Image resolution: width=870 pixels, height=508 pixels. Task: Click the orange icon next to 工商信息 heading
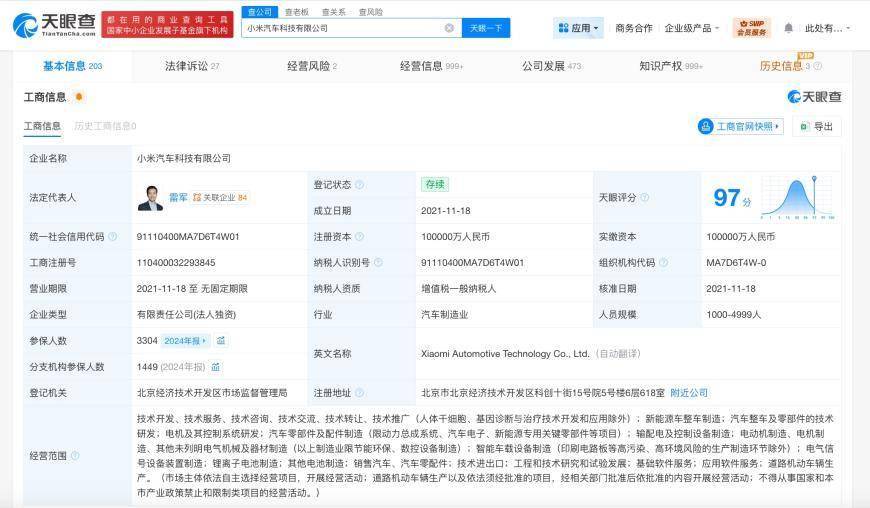point(79,97)
